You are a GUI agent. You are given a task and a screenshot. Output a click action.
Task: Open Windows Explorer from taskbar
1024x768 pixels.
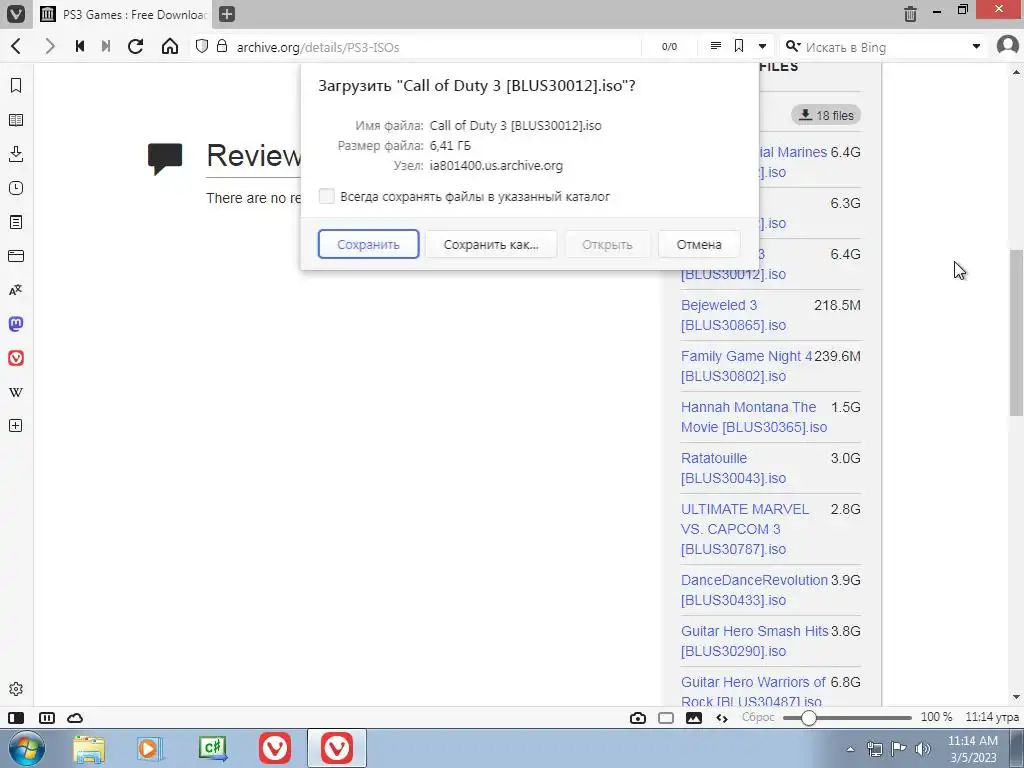tap(89, 749)
